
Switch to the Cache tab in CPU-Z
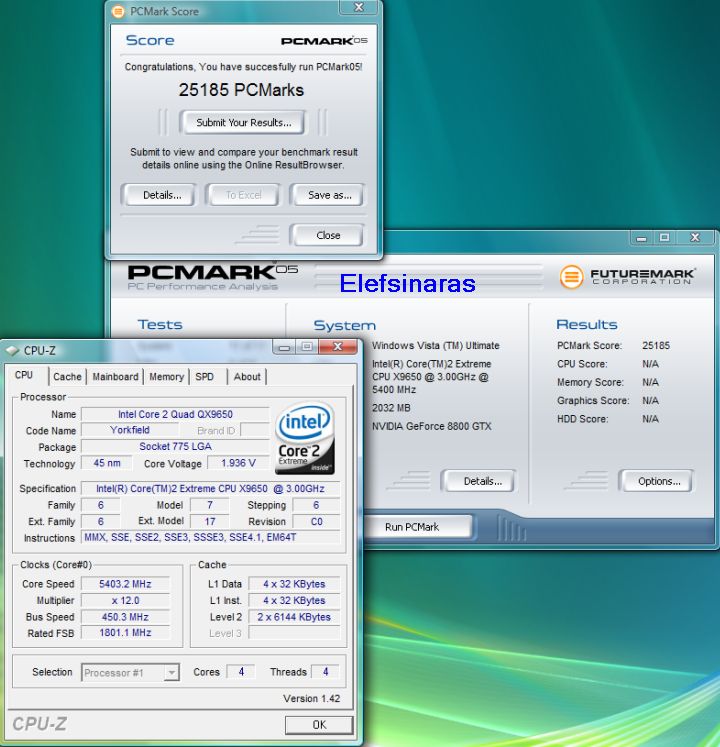pyautogui.click(x=67, y=376)
